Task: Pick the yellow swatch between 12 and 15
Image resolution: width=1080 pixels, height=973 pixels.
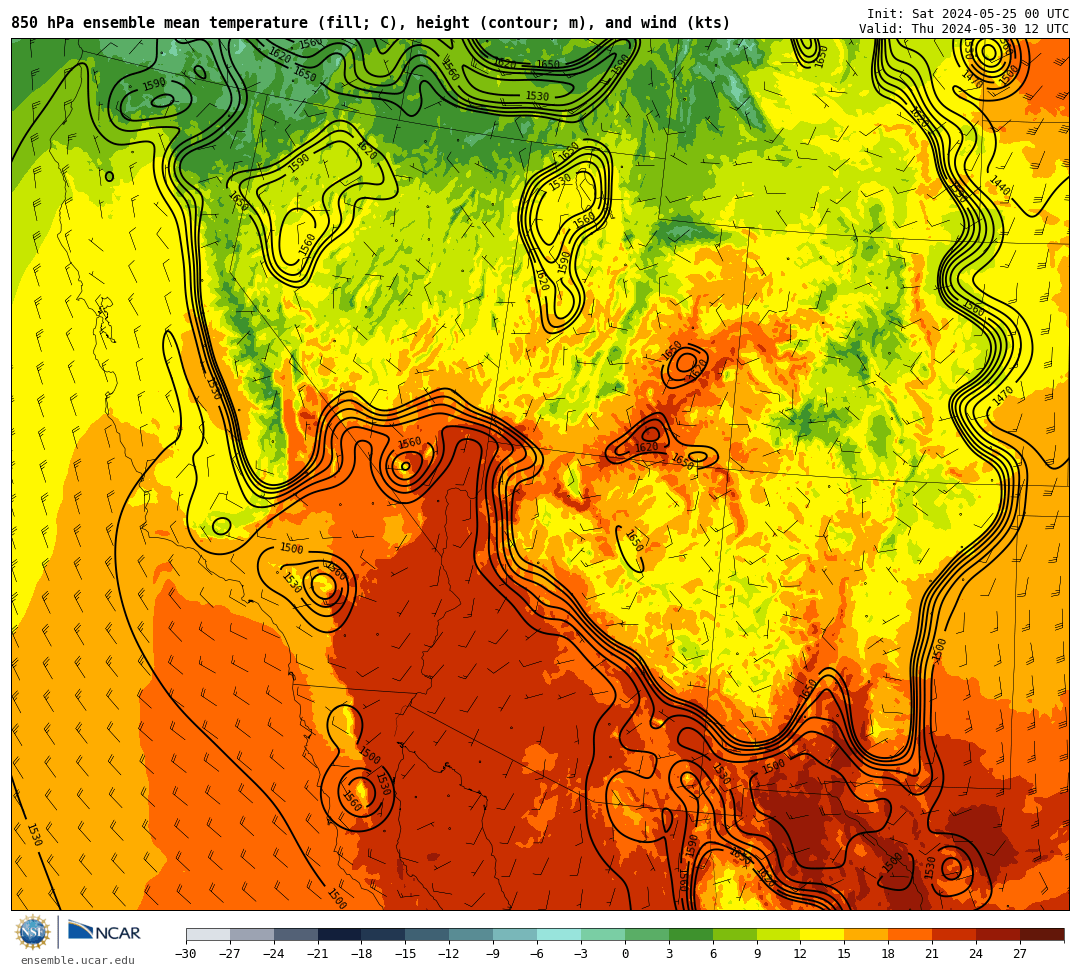Action: pos(823,934)
